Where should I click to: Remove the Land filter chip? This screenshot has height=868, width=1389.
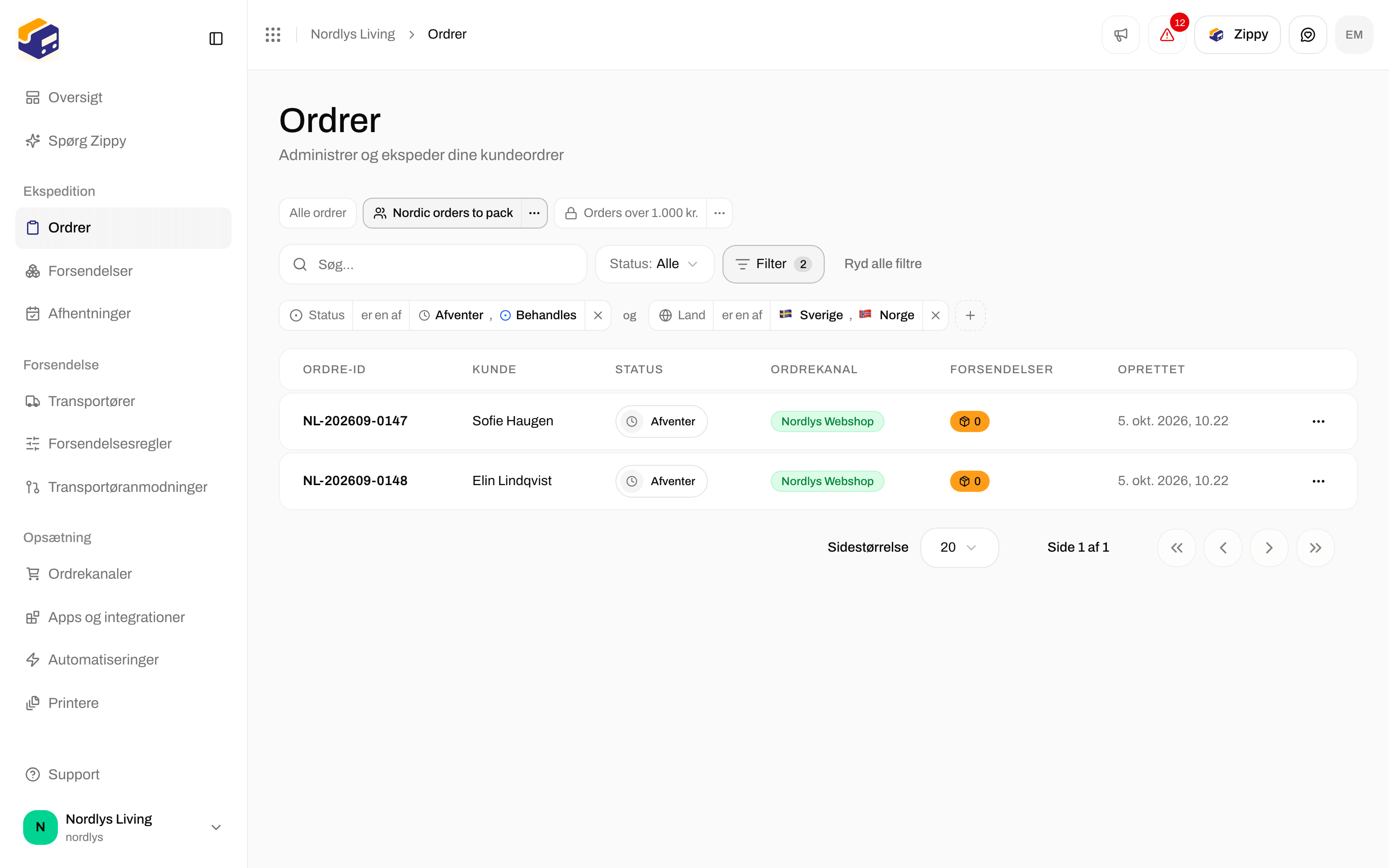pyautogui.click(x=936, y=315)
